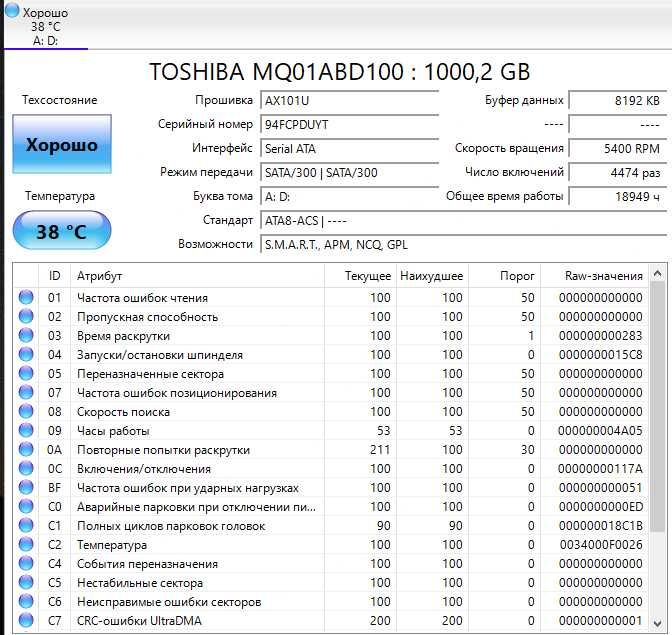Image resolution: width=672 pixels, height=635 pixels.
Task: Select the Запуски/остановки шпинделя row
Action: [x=331, y=354]
